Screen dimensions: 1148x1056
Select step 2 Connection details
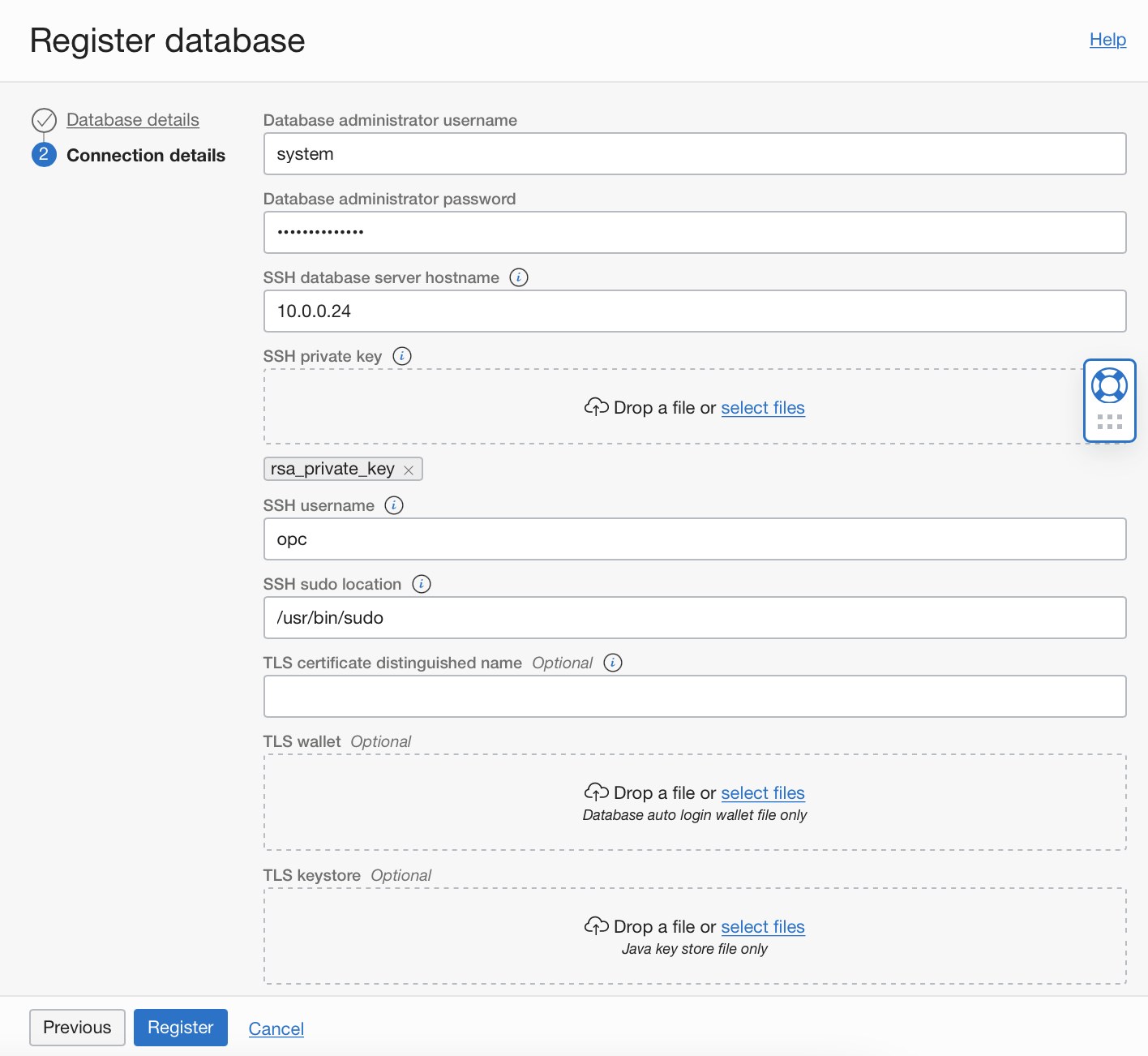coord(146,155)
